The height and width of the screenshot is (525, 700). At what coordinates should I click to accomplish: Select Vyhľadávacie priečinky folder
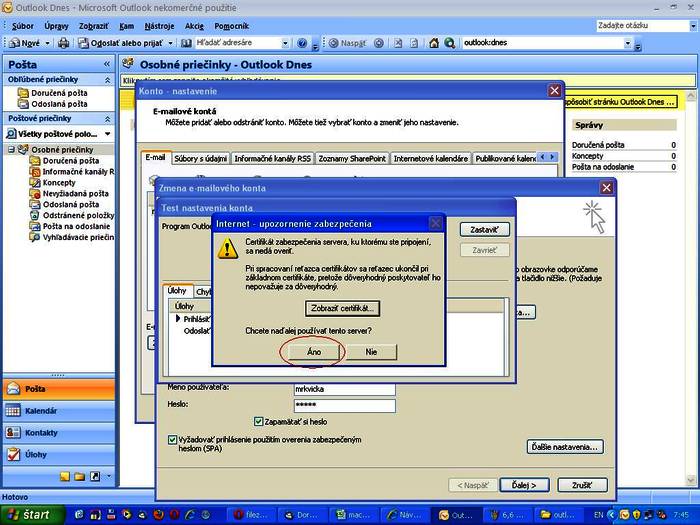(71, 237)
